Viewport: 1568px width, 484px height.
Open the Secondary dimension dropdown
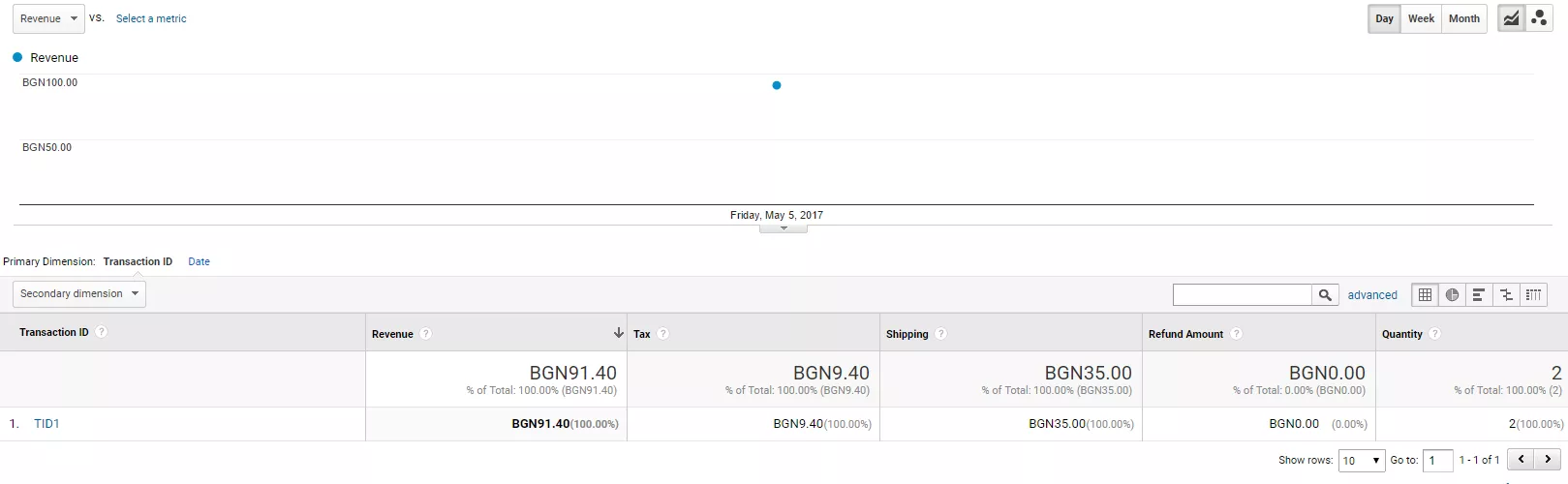[79, 294]
